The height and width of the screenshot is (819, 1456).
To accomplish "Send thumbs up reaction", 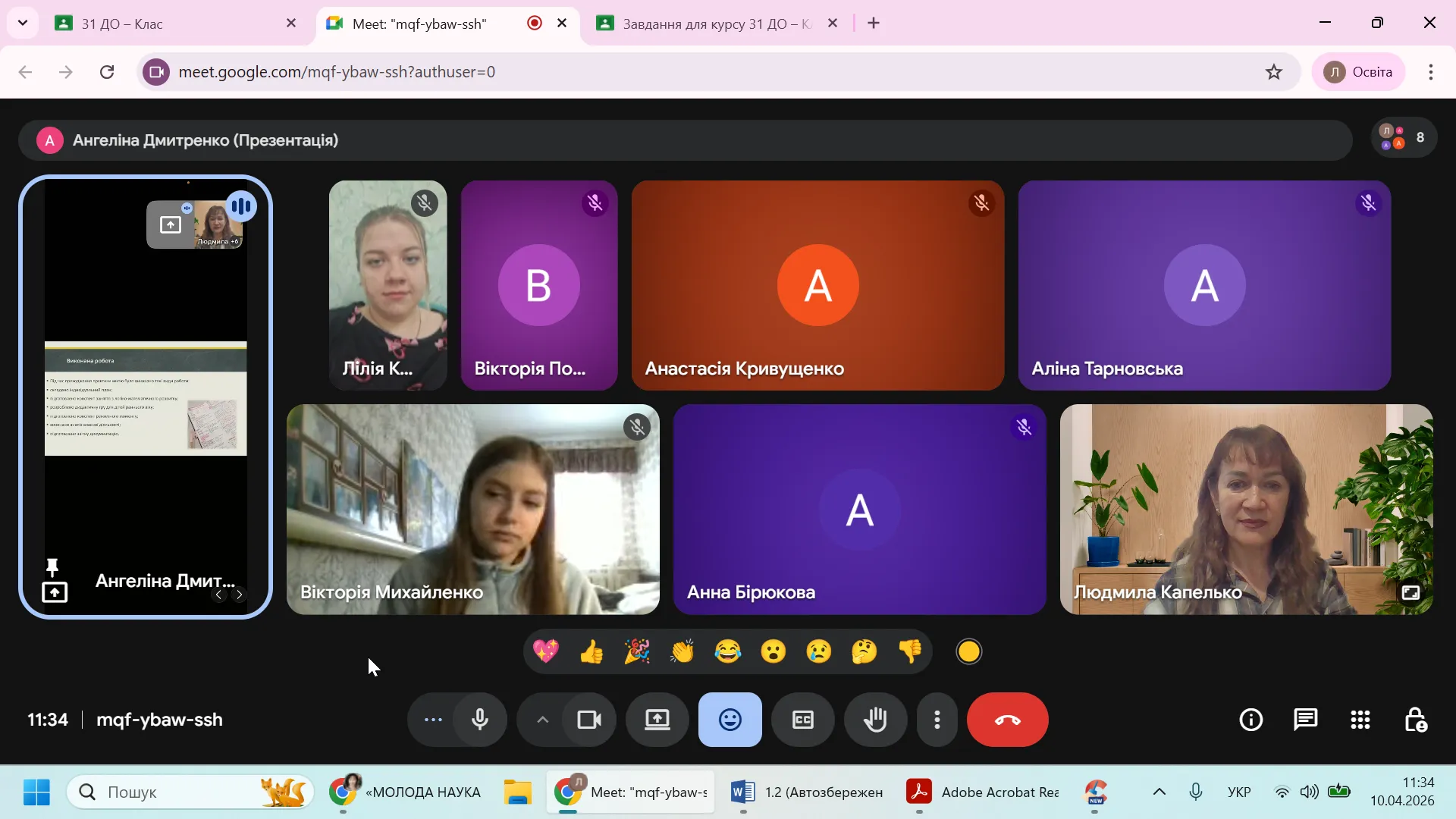I will [591, 651].
